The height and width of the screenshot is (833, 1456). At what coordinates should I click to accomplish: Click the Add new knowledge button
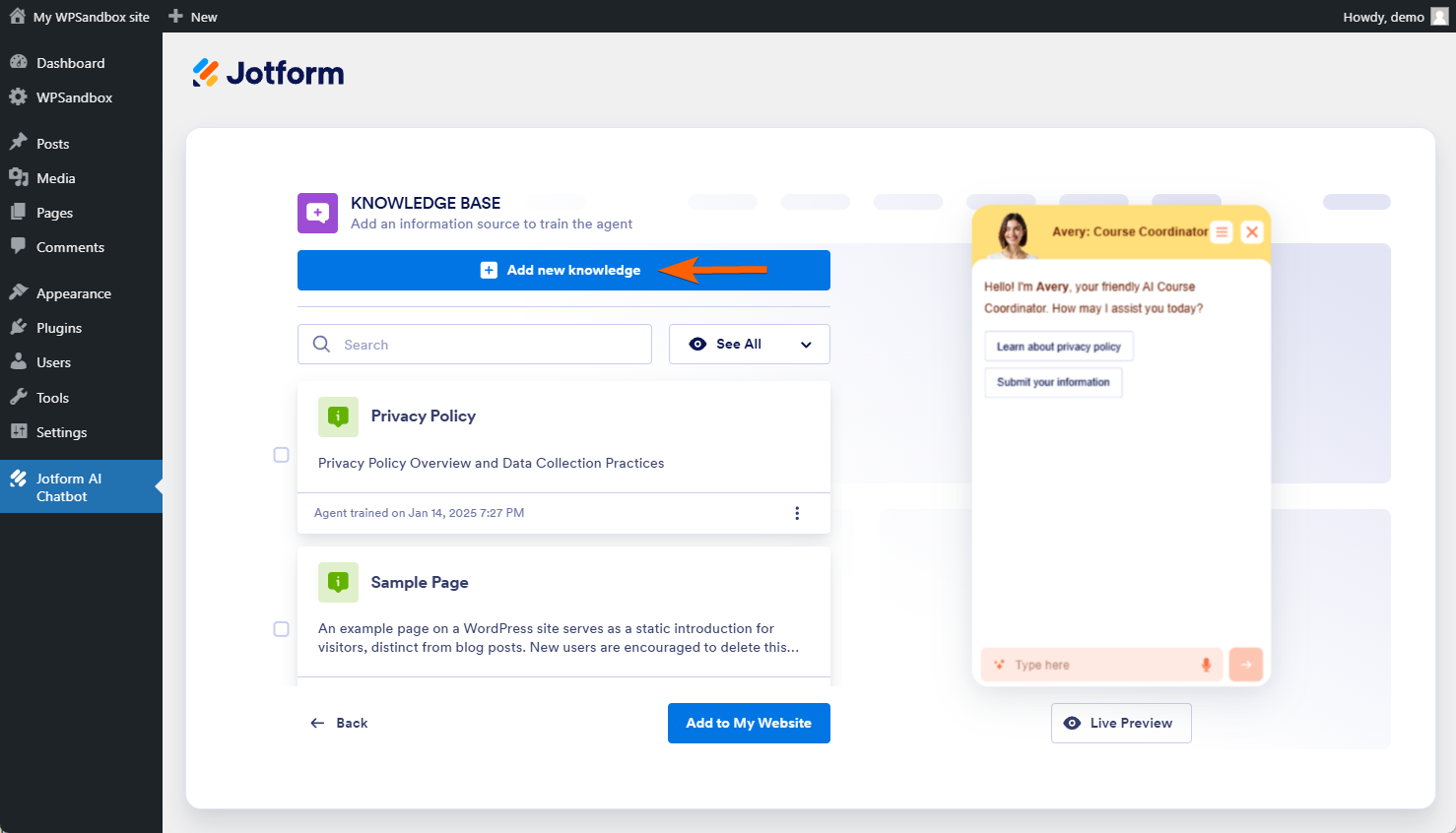pyautogui.click(x=563, y=271)
